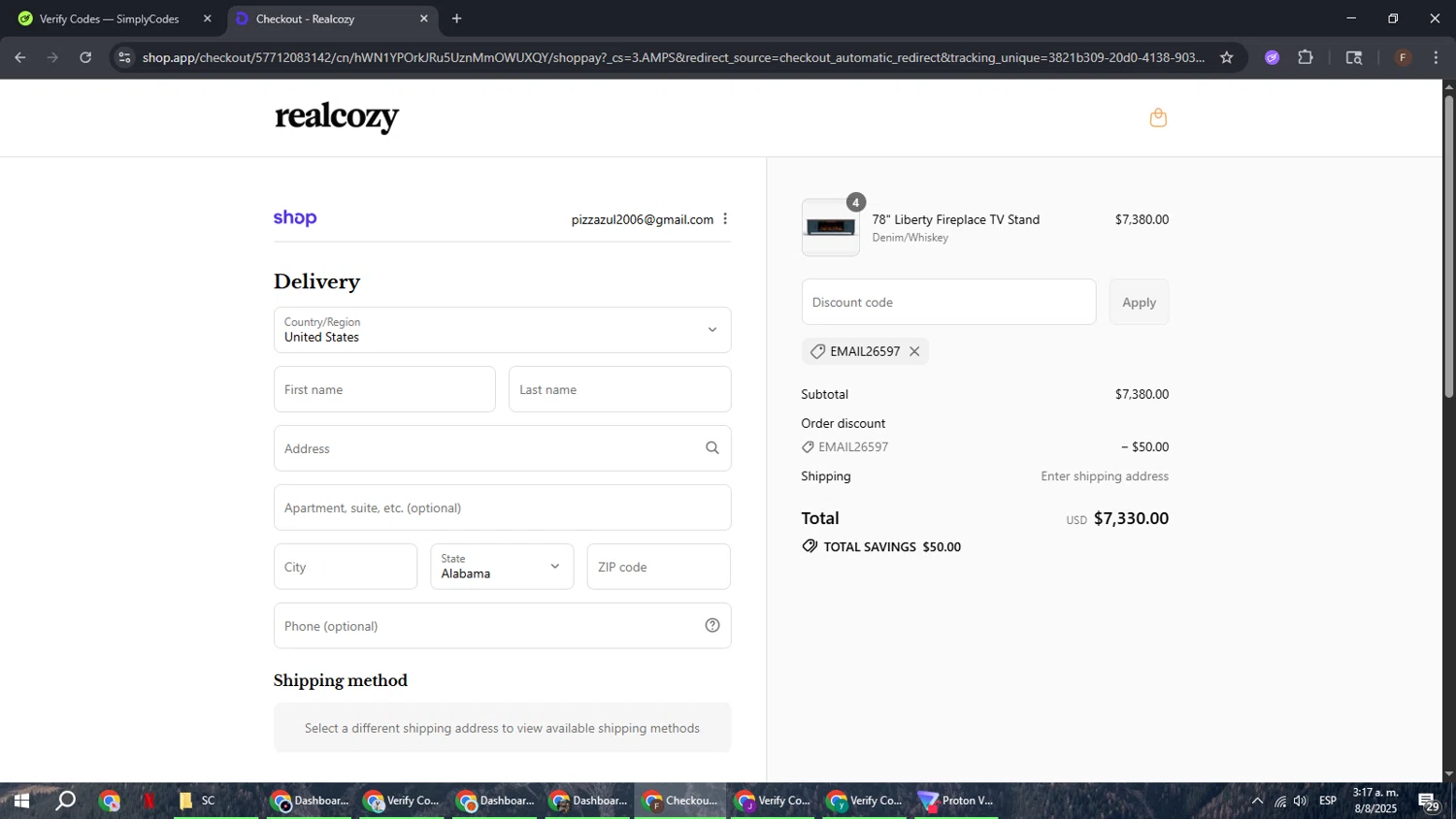Click the Enter shipping address text
This screenshot has width=1456, height=819.
(x=1105, y=475)
